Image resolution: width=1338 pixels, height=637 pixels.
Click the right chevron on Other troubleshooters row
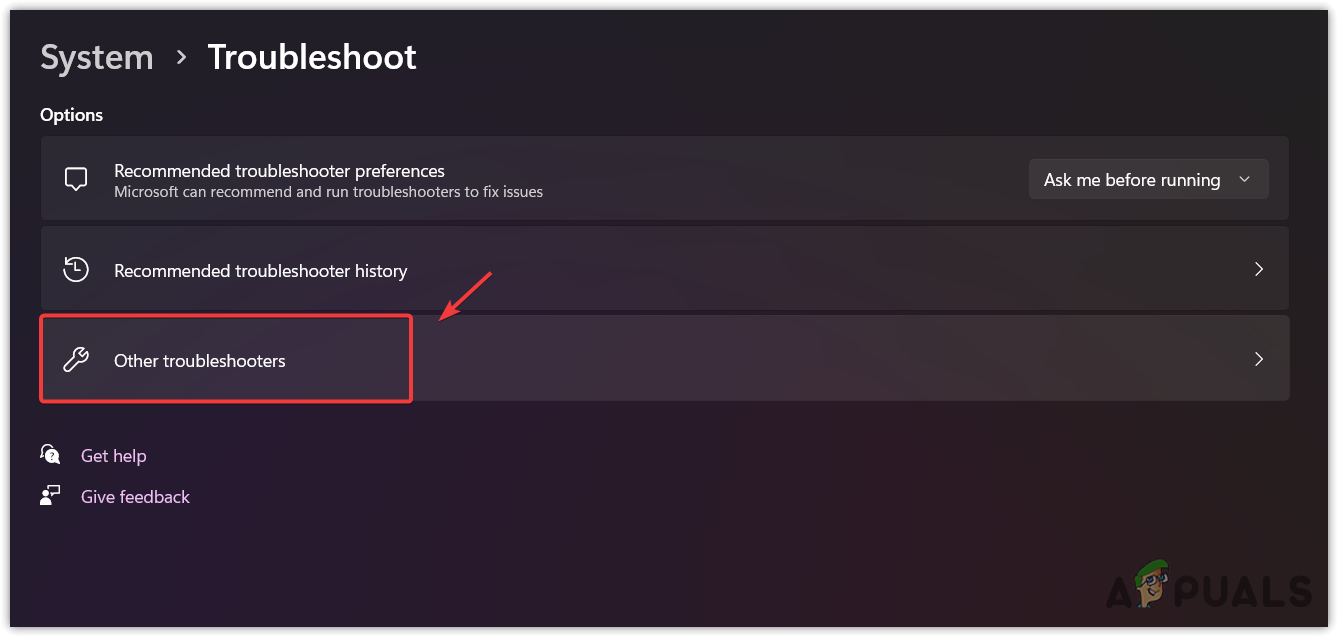1259,360
